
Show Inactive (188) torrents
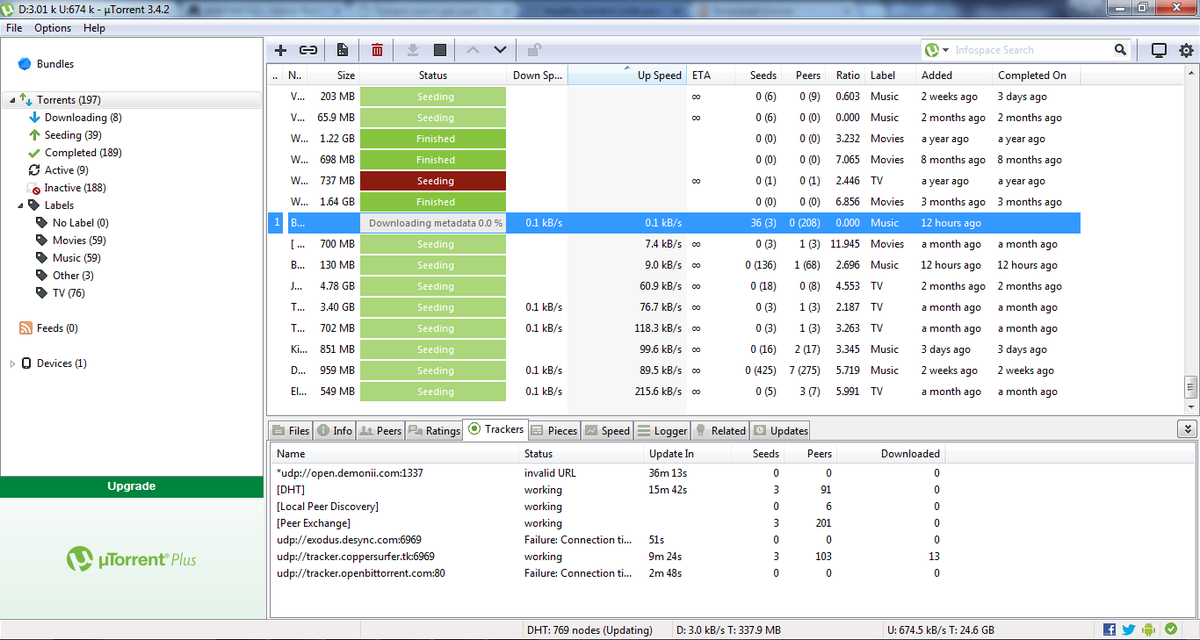(x=76, y=188)
